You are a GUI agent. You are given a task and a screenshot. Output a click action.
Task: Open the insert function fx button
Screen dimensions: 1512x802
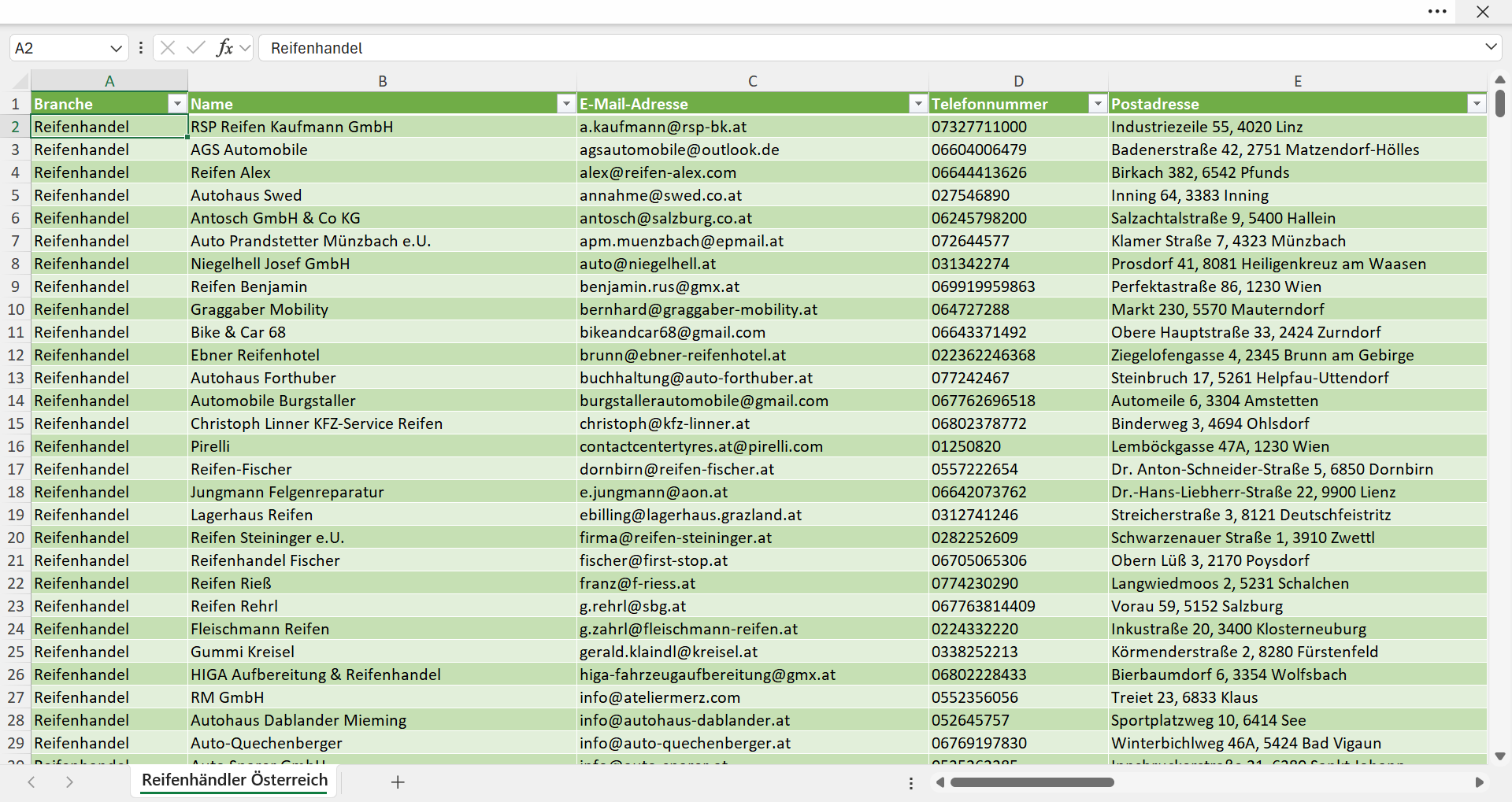(x=224, y=48)
